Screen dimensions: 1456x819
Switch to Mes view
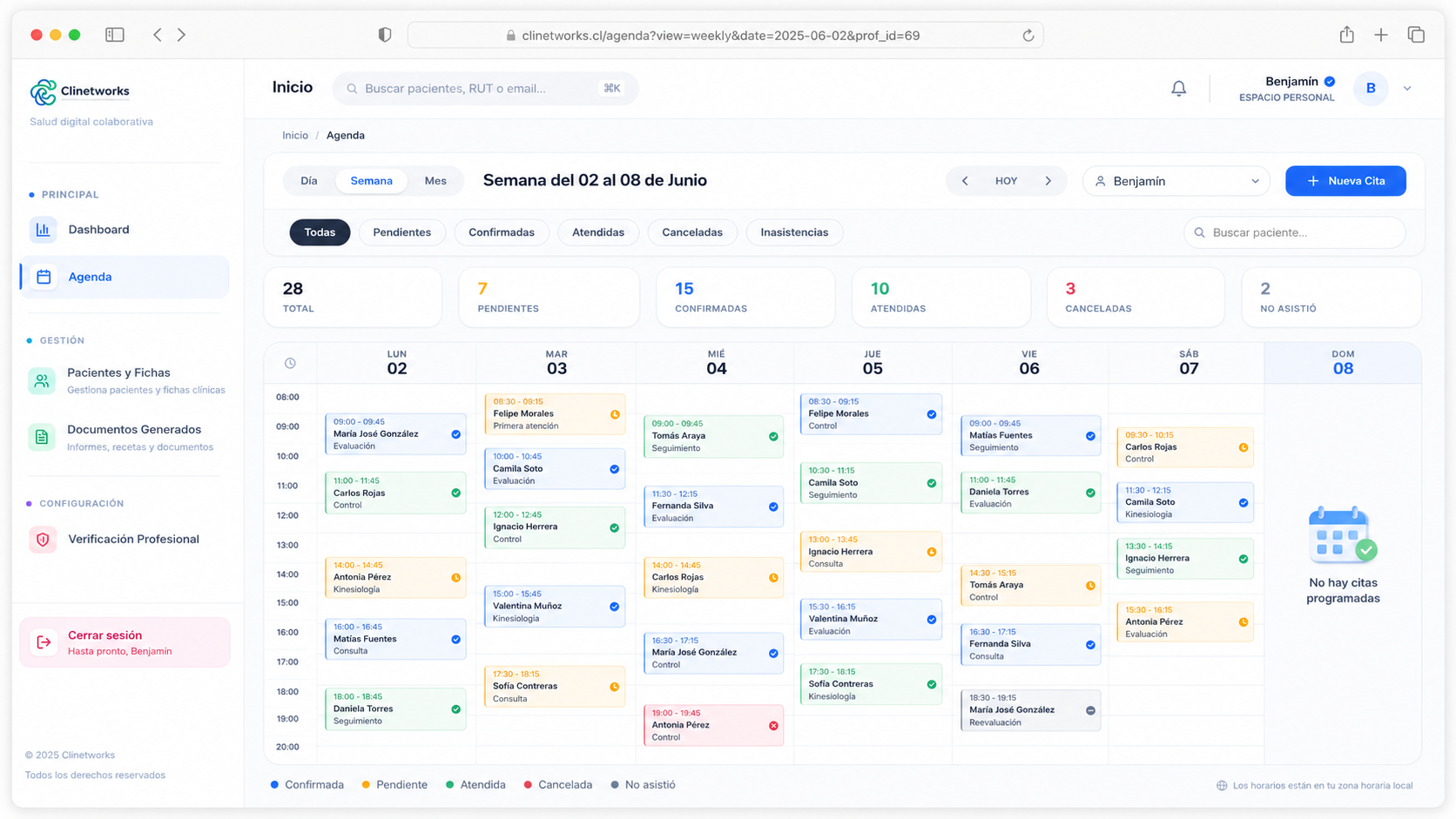435,181
